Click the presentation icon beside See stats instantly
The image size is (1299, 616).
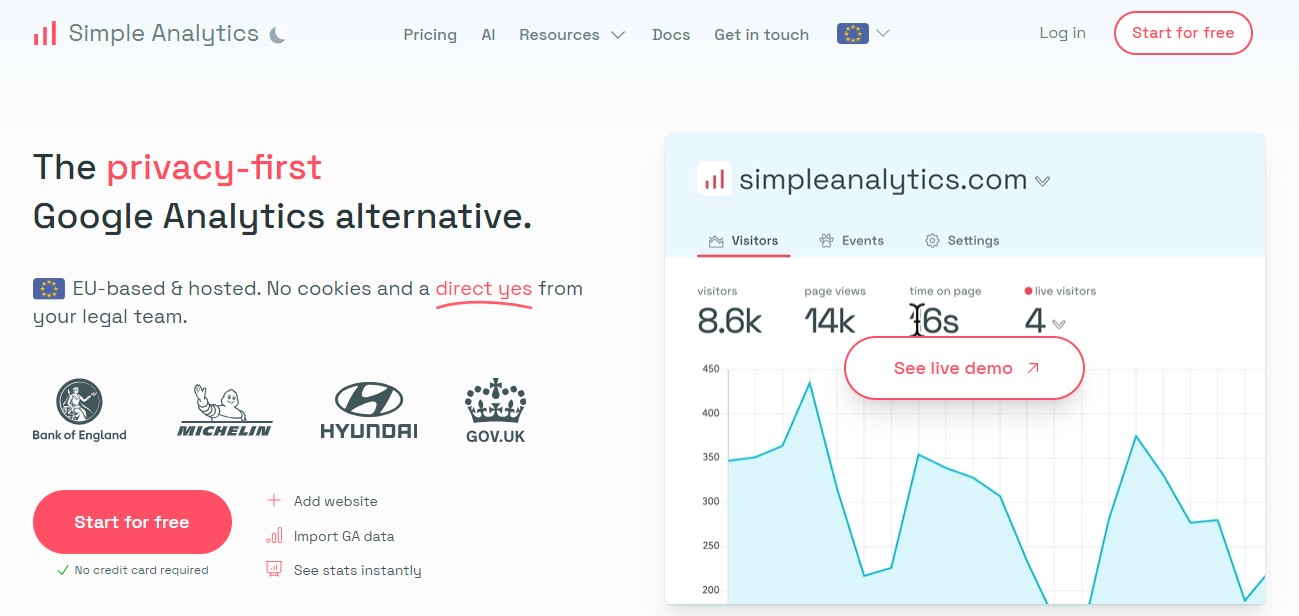point(274,569)
